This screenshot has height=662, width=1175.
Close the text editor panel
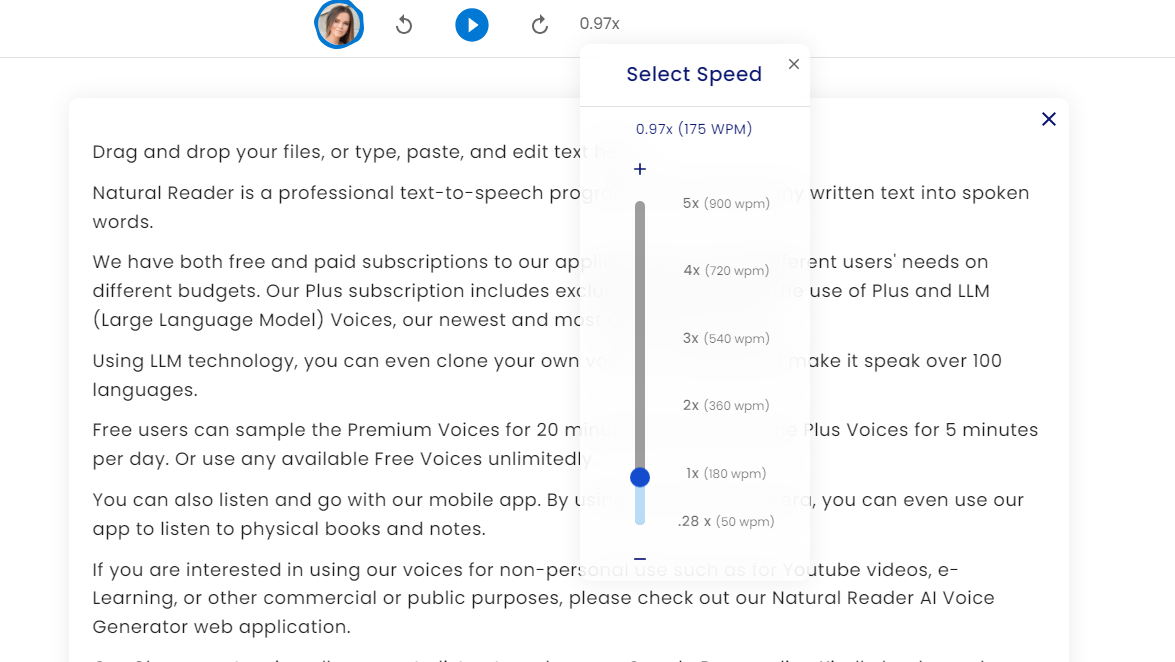pos(1048,119)
